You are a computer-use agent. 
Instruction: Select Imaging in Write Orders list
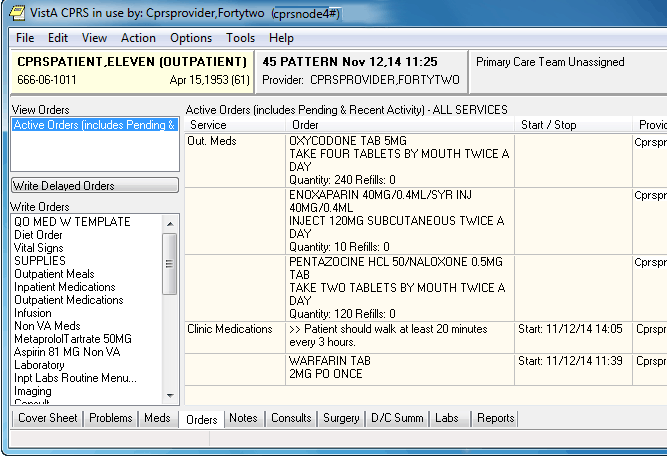point(33,391)
